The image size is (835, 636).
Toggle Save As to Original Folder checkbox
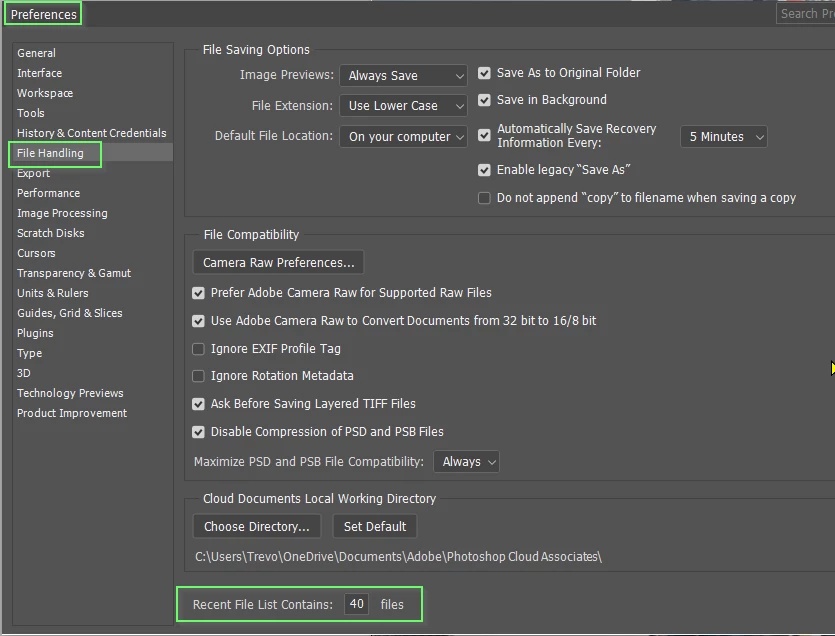pyautogui.click(x=484, y=73)
